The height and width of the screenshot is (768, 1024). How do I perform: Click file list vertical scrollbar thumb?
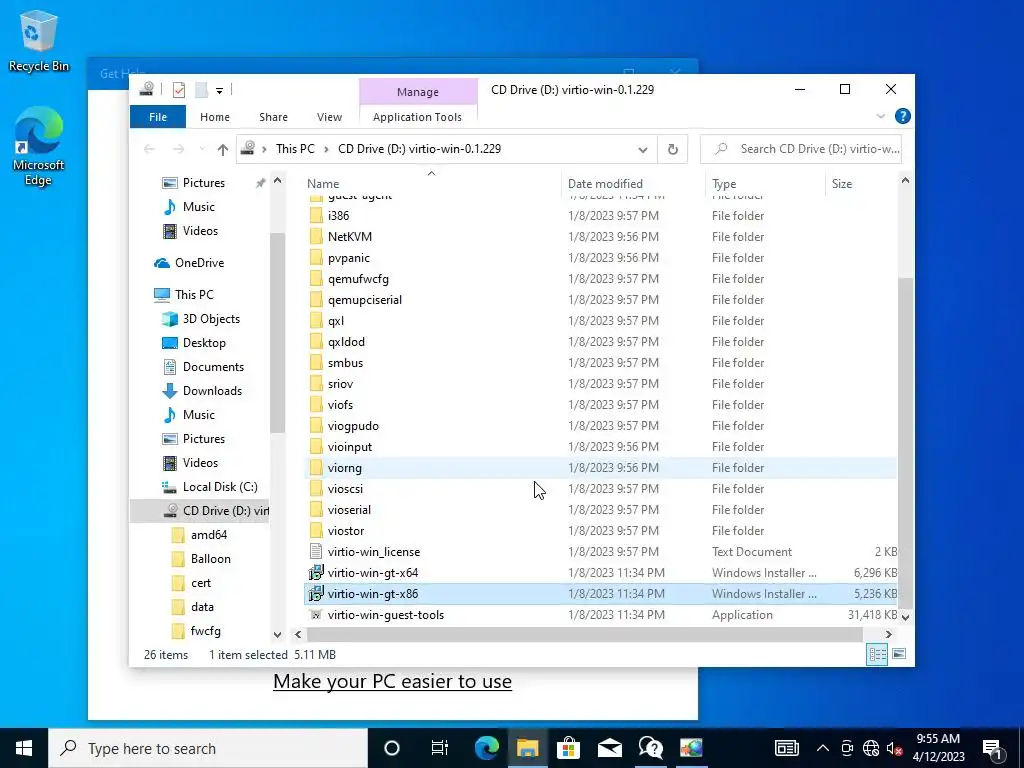click(905, 443)
